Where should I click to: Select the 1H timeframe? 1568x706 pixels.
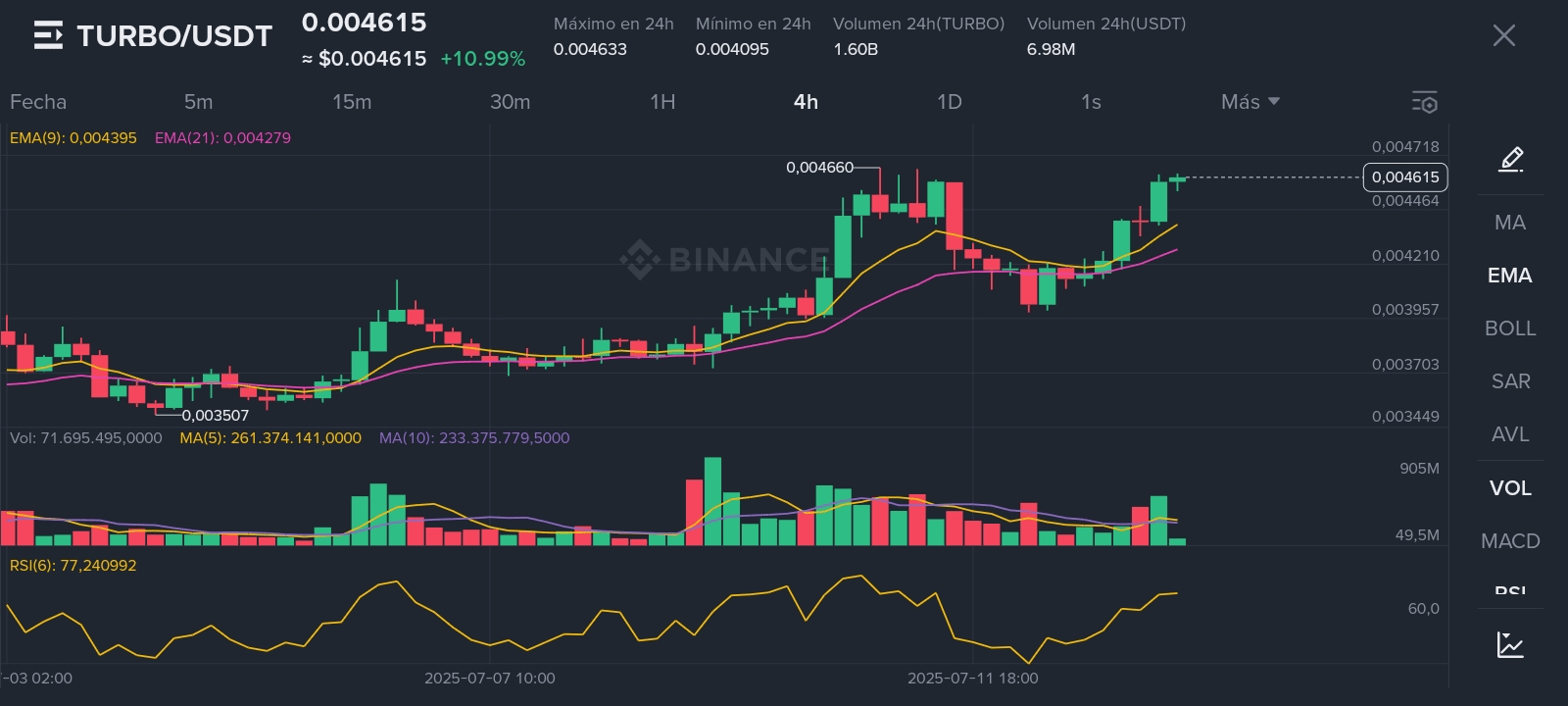pyautogui.click(x=662, y=102)
